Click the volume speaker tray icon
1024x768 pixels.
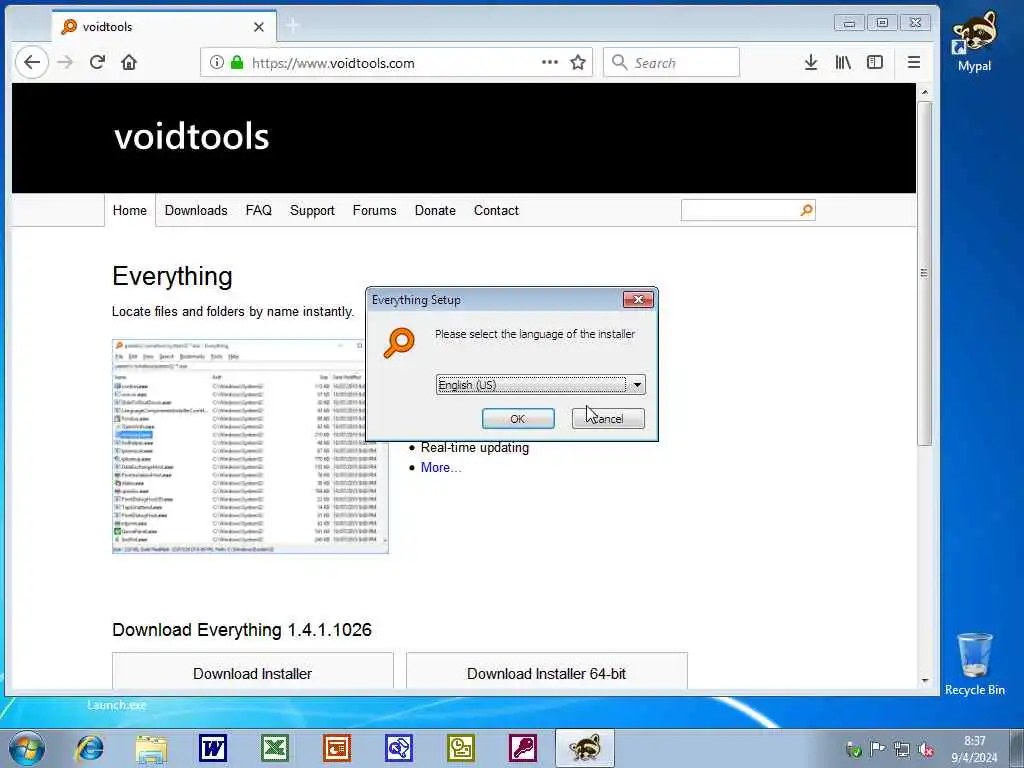point(925,749)
